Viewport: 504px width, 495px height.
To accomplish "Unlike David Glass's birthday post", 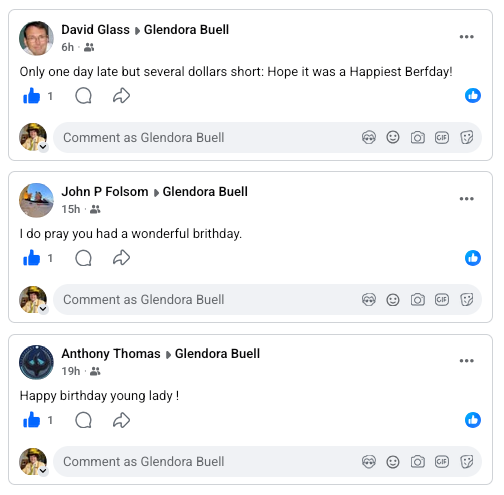I will point(31,96).
